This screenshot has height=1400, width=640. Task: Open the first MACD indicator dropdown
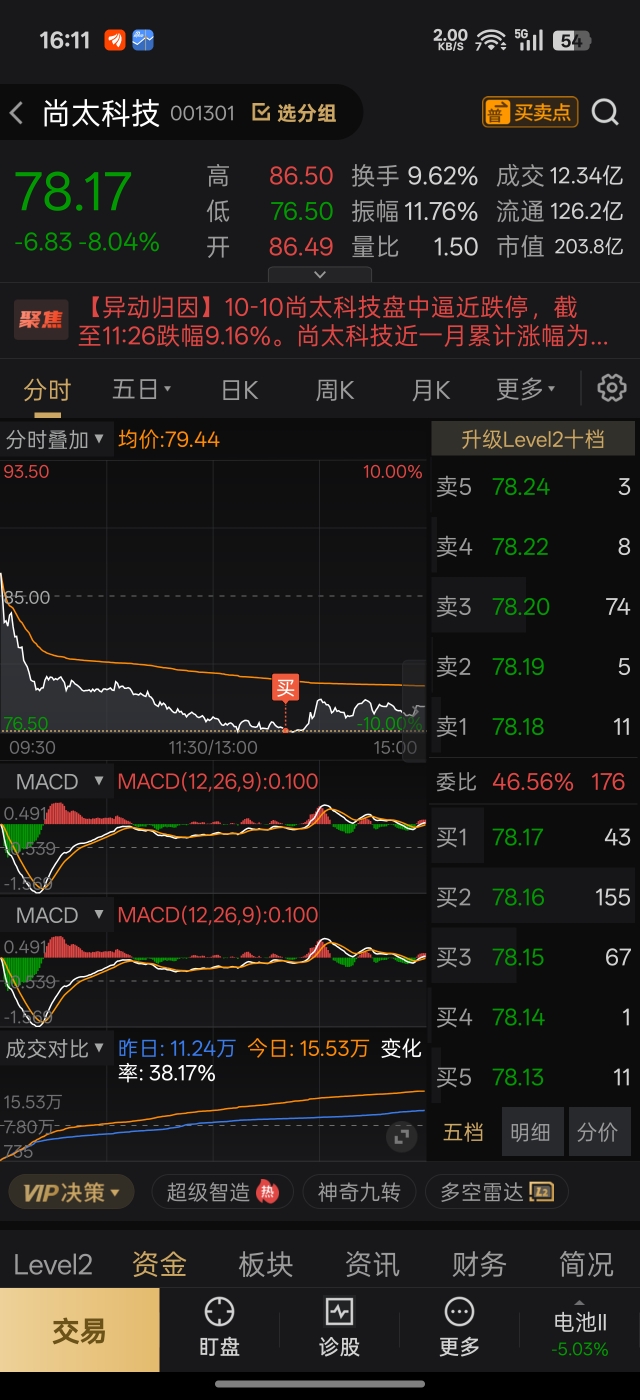pyautogui.click(x=56, y=781)
